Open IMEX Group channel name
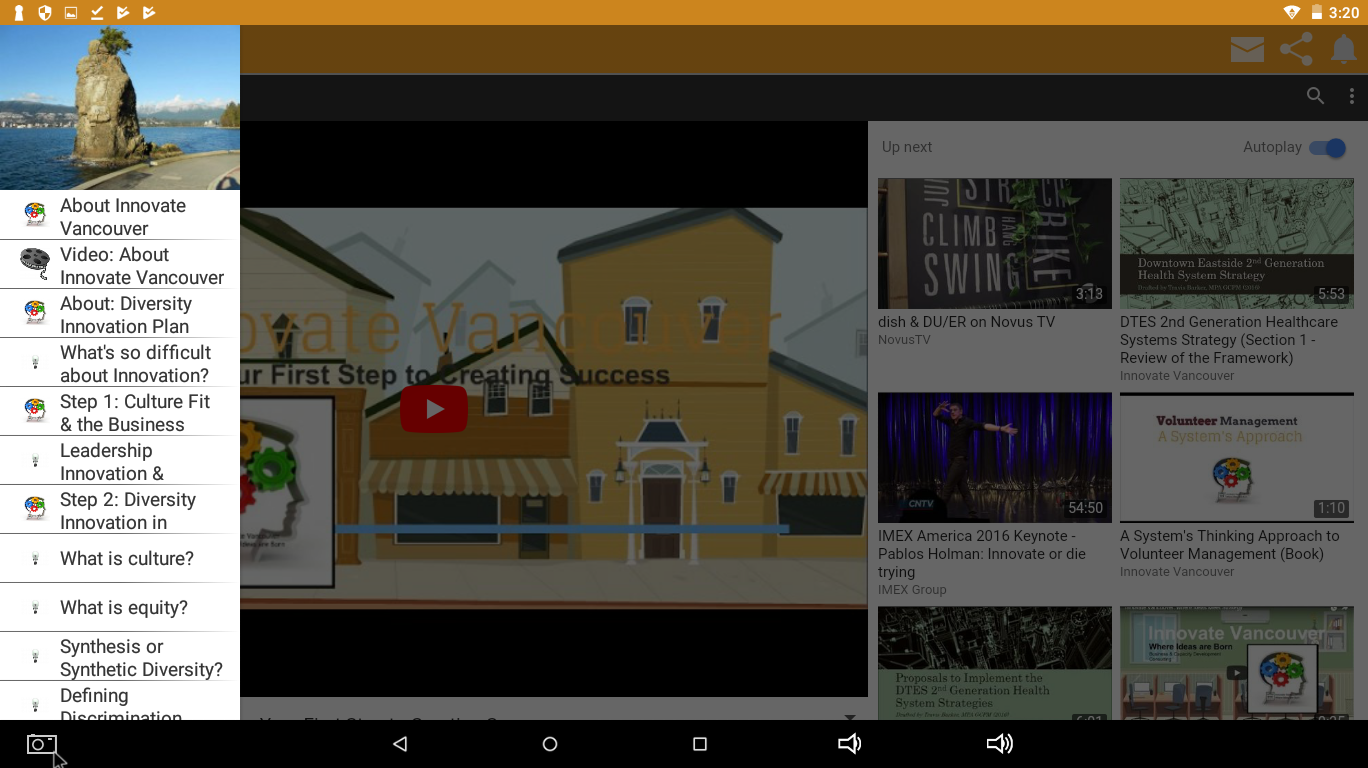The width and height of the screenshot is (1368, 768). tap(912, 590)
